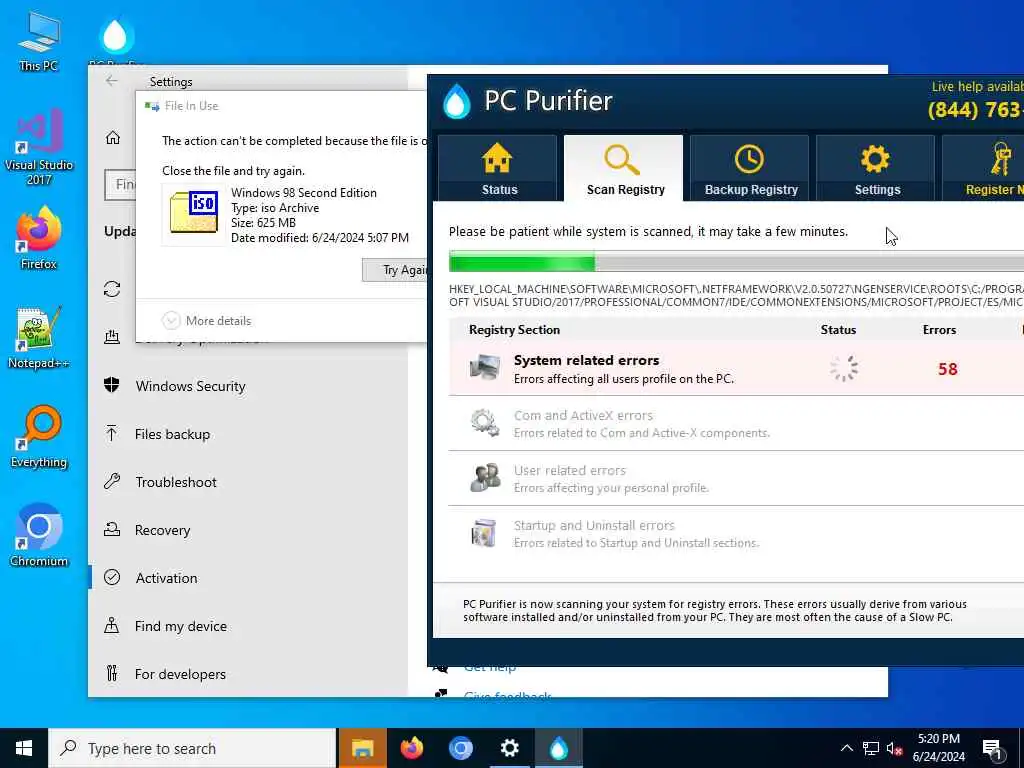The height and width of the screenshot is (768, 1024).
Task: Click the Windows Update sync icon in Settings
Action: (112, 289)
